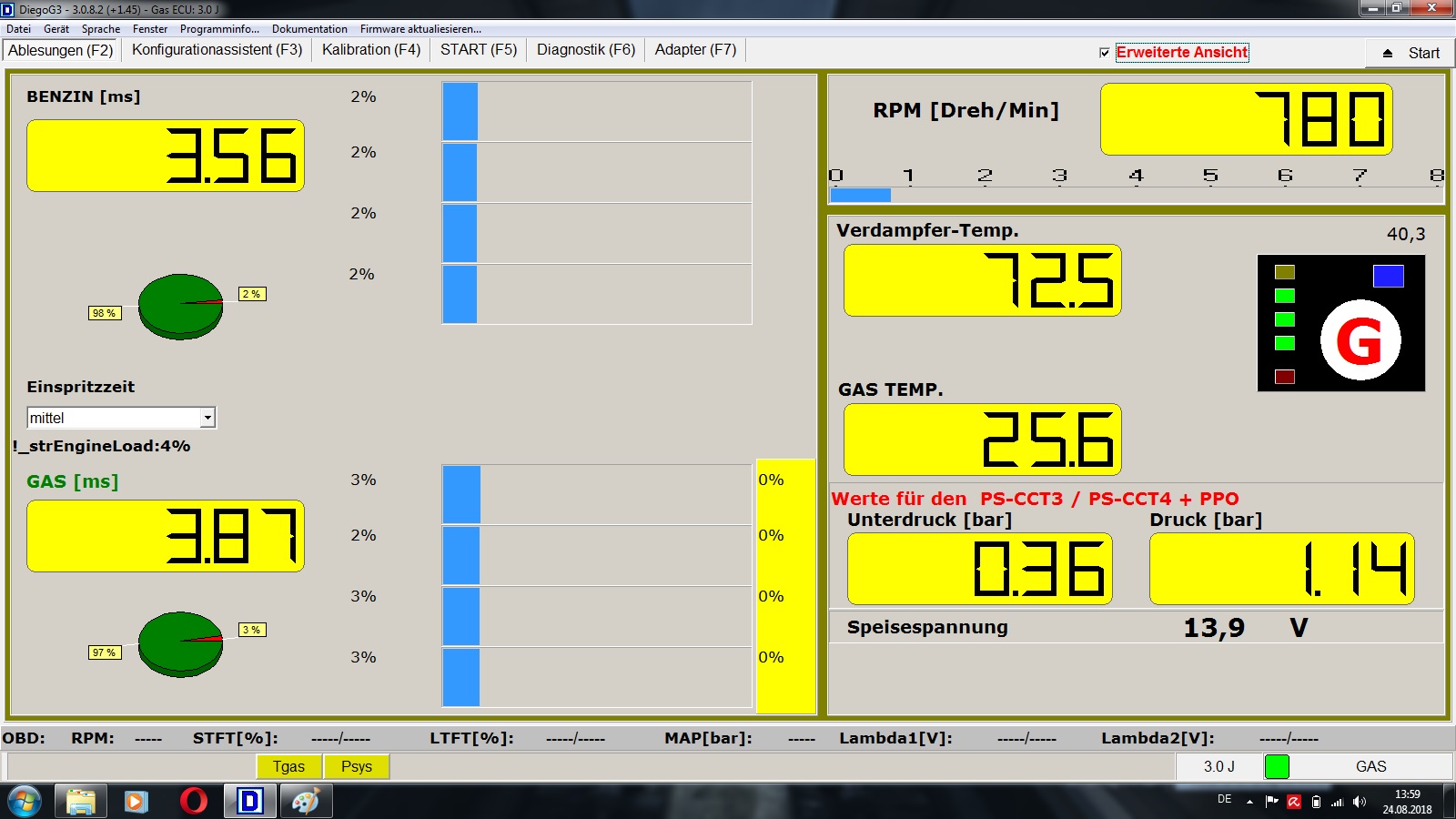This screenshot has width=1456, height=819.
Task: Click the network signal tray icon
Action: (1338, 802)
